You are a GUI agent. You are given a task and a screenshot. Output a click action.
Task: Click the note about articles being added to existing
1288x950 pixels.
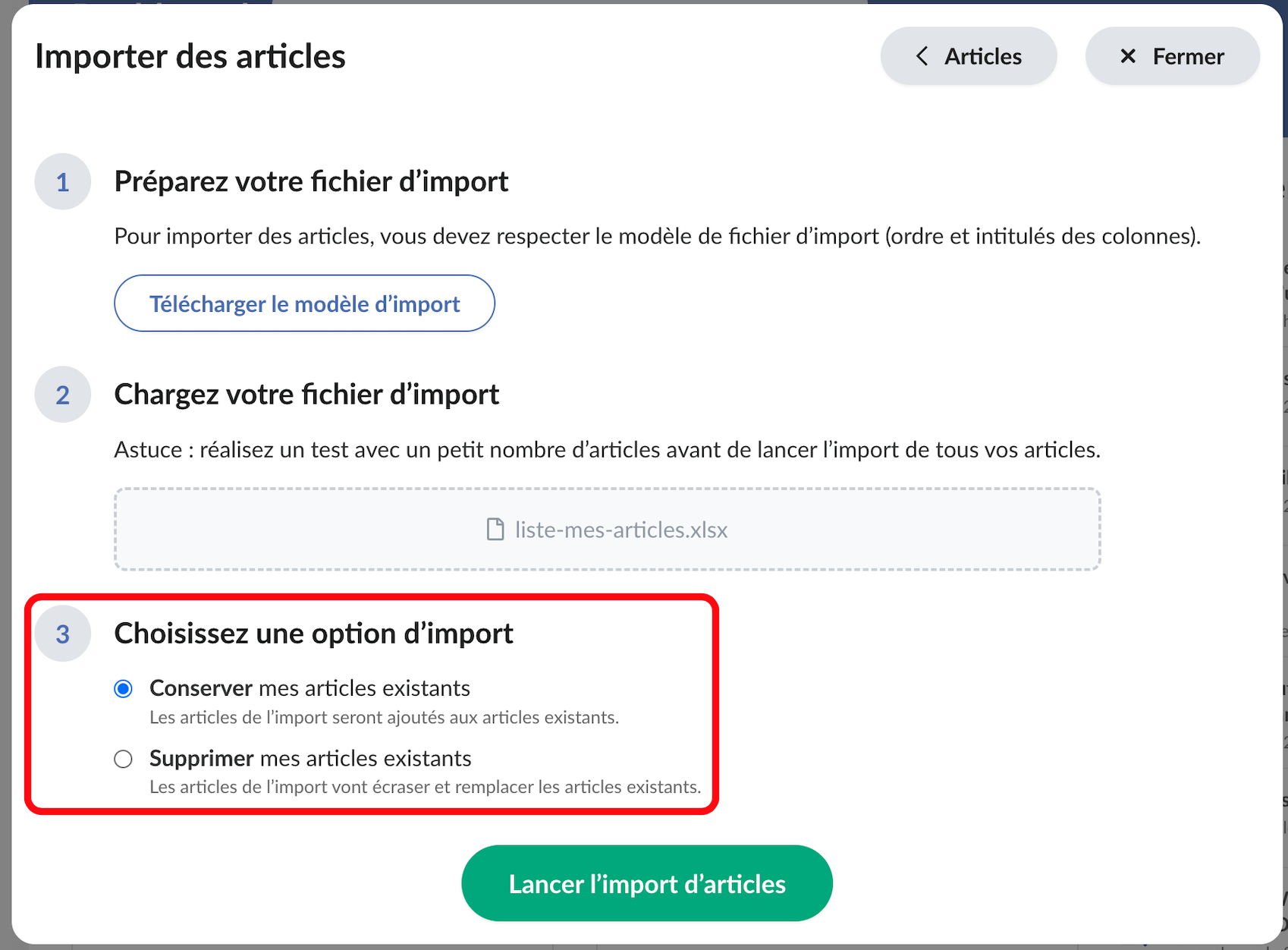tap(384, 718)
